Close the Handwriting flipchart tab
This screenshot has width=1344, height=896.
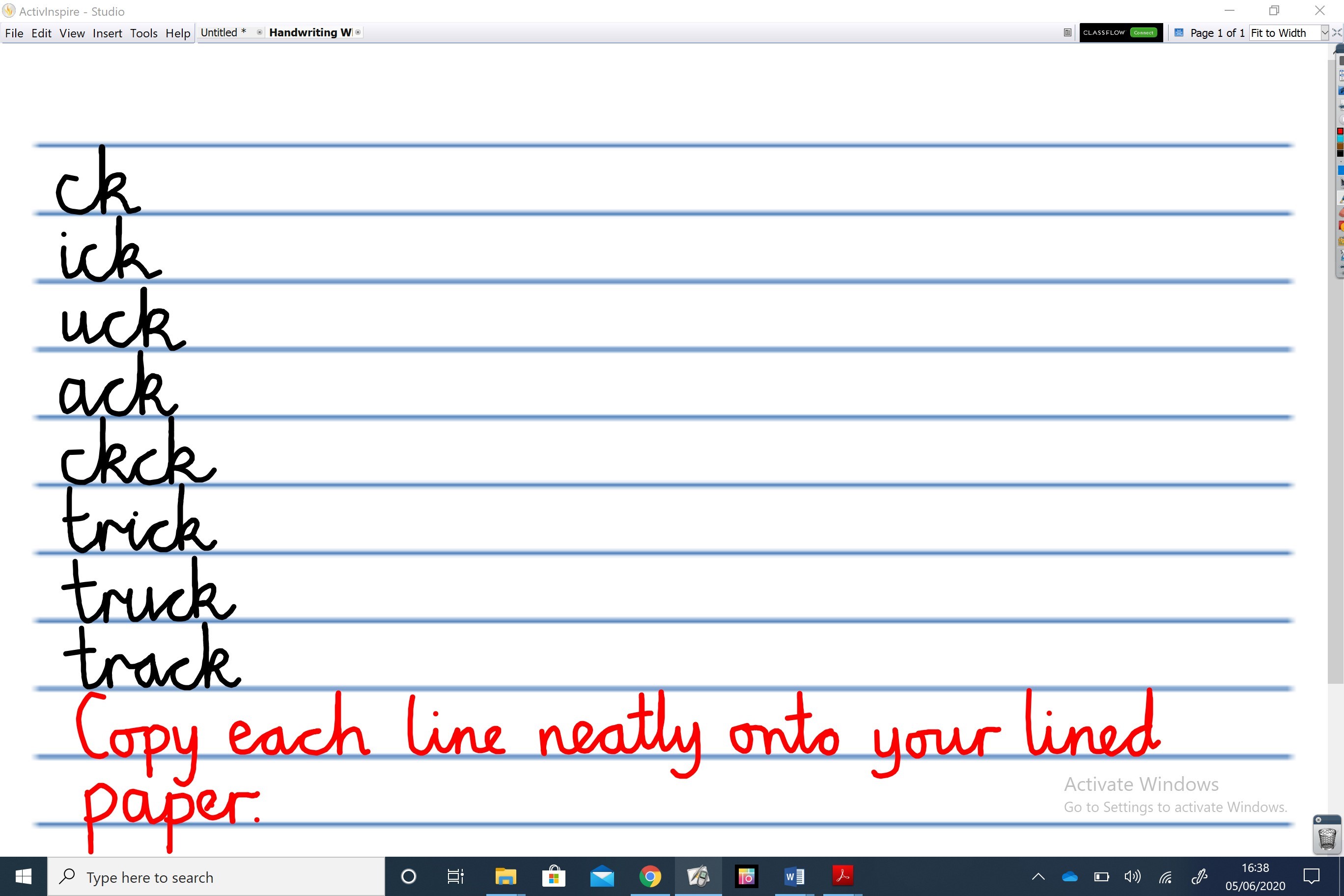click(x=358, y=32)
